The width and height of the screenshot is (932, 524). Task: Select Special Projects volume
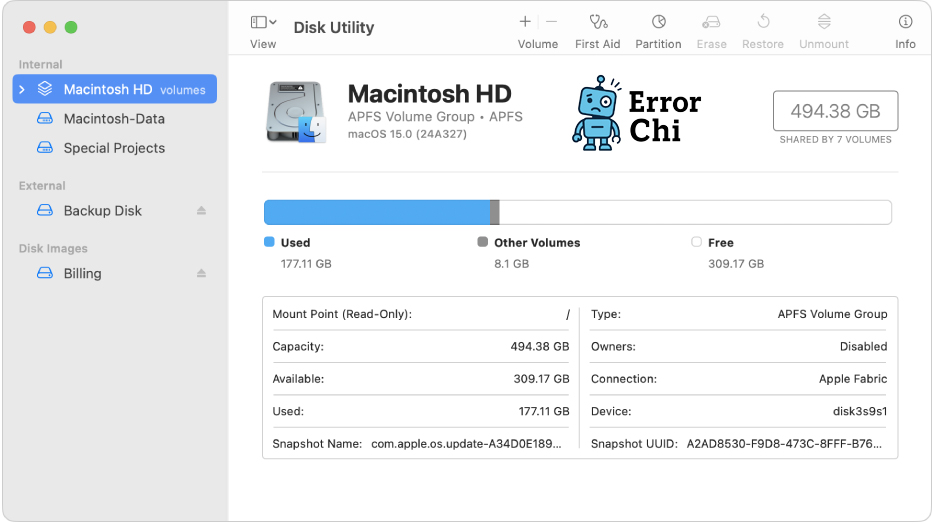(115, 148)
